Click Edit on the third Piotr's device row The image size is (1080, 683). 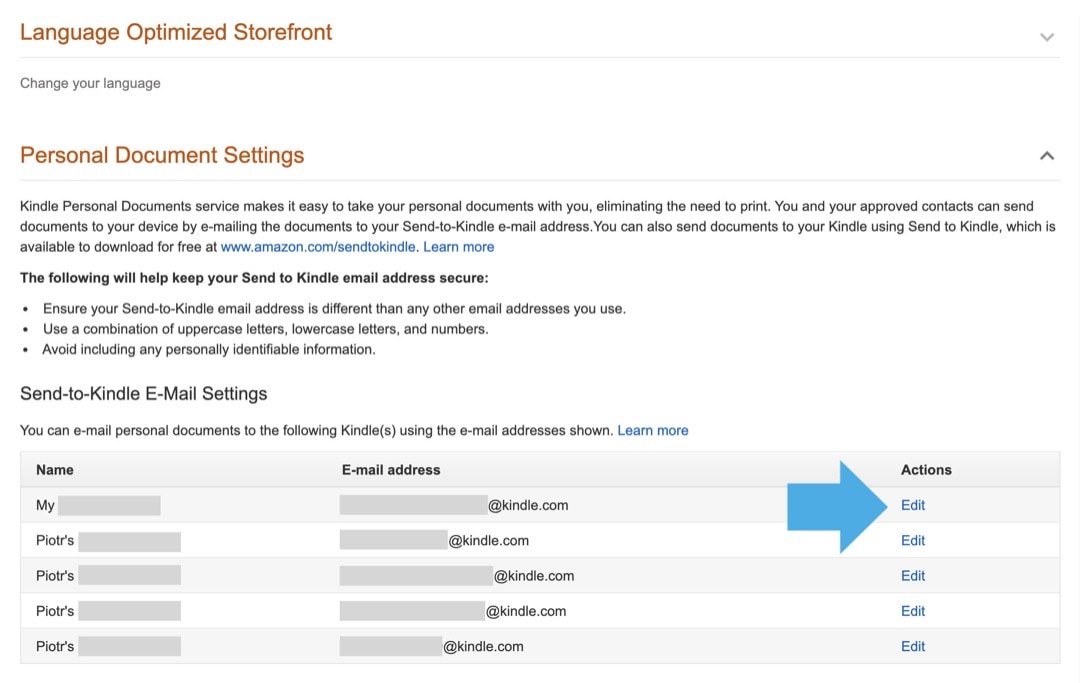click(912, 610)
